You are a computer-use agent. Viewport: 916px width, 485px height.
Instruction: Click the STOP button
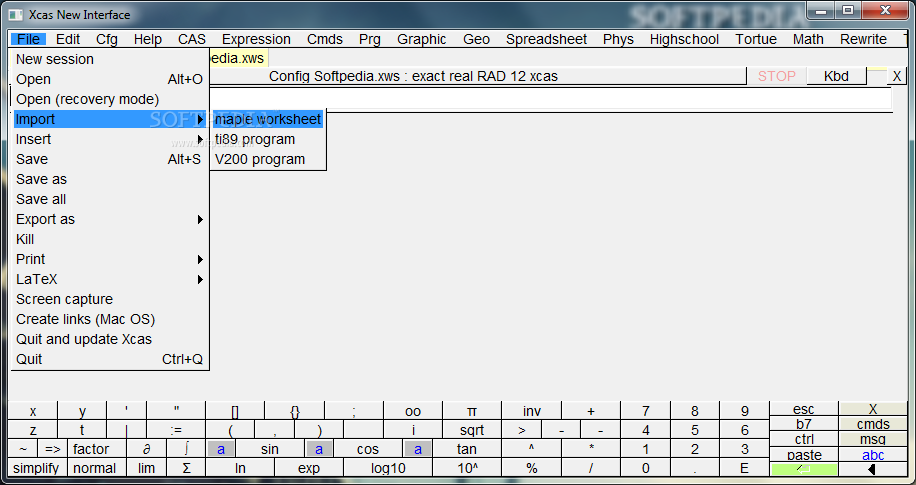pos(776,76)
